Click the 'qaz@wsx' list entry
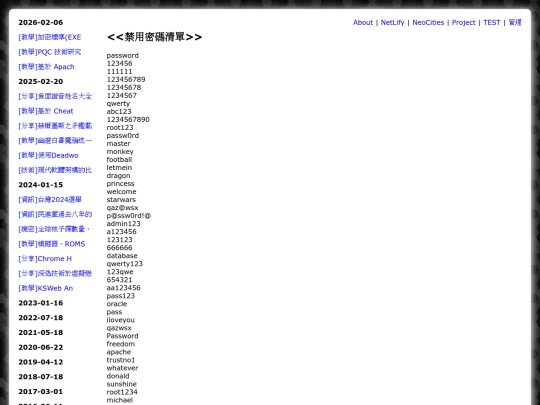The image size is (540, 405). [122, 208]
